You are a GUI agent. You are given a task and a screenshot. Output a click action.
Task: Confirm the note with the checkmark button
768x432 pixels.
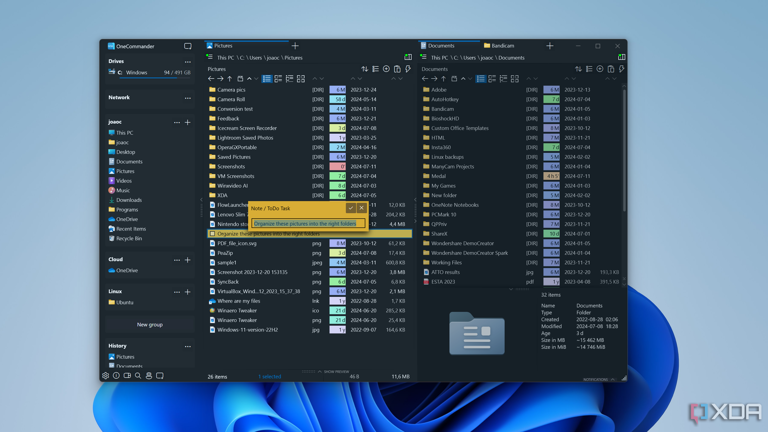(351, 208)
